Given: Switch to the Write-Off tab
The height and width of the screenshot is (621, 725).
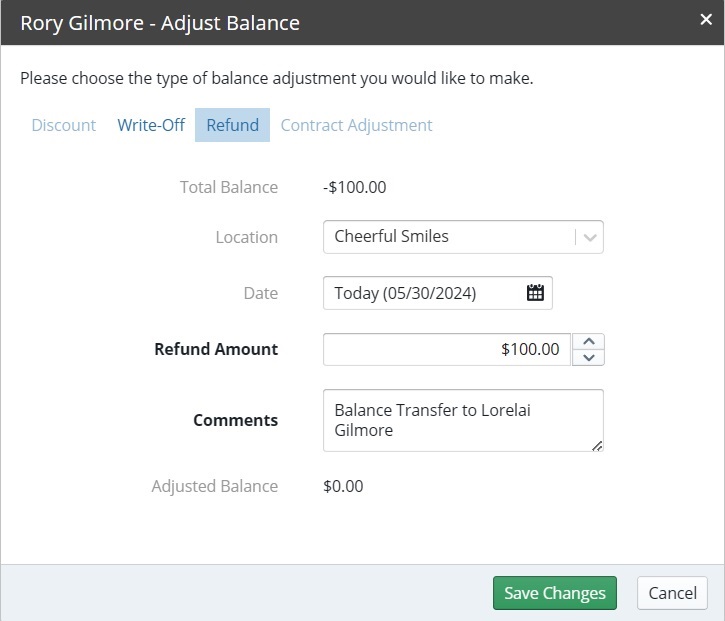Looking at the screenshot, I should coord(151,125).
